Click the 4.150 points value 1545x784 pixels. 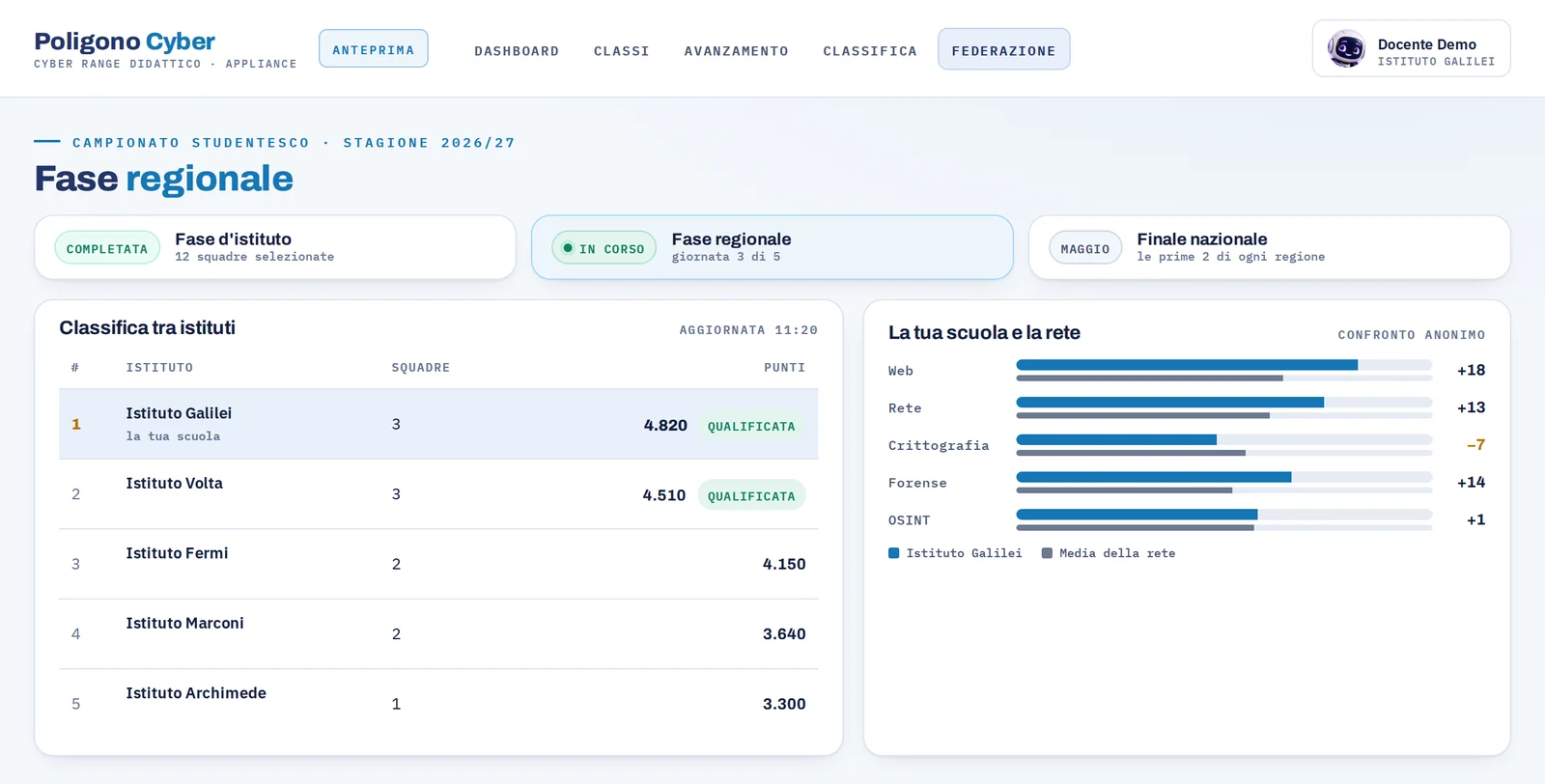[x=784, y=564]
